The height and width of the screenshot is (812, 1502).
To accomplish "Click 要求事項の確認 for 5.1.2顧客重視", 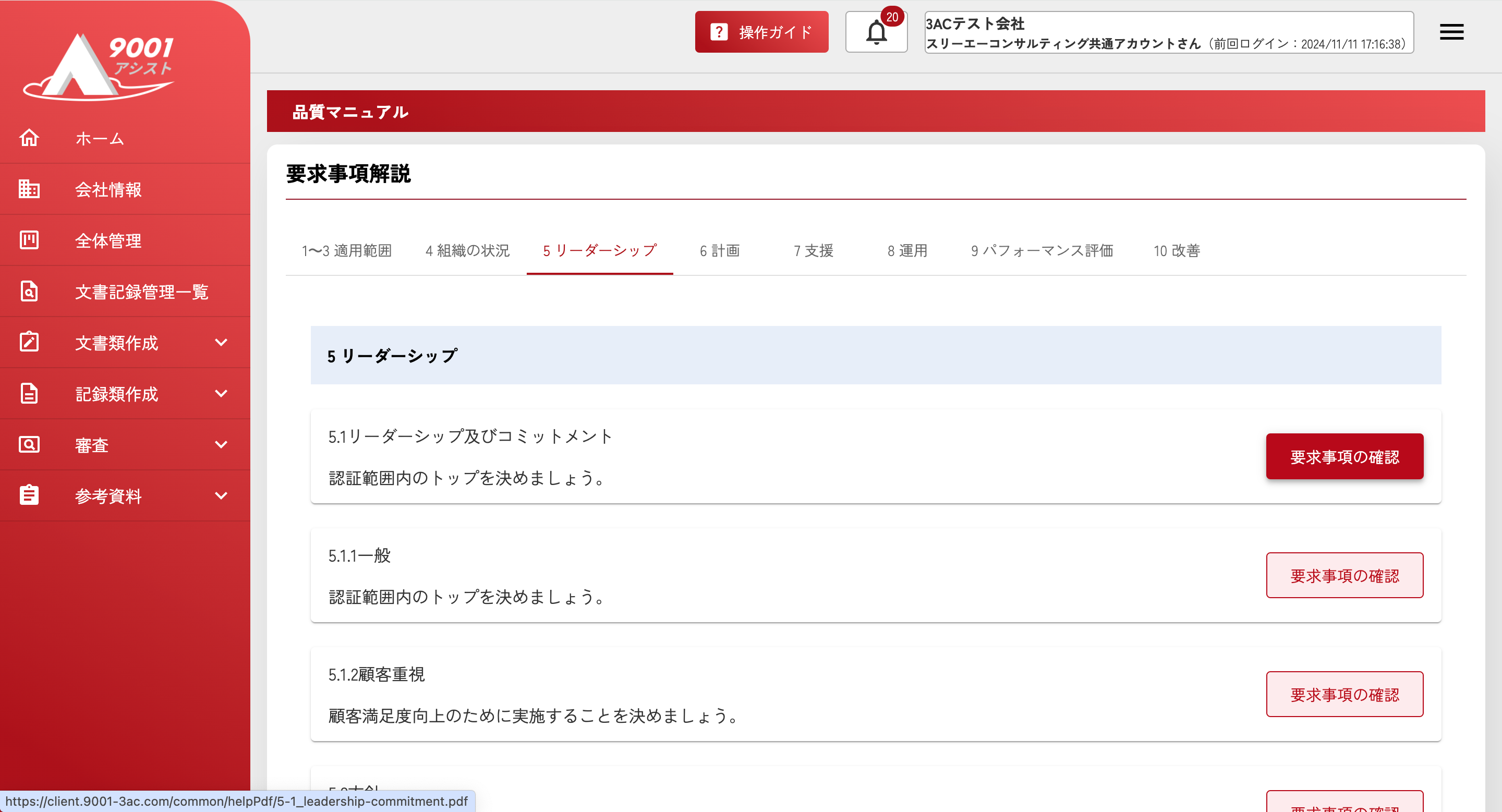I will 1344,694.
